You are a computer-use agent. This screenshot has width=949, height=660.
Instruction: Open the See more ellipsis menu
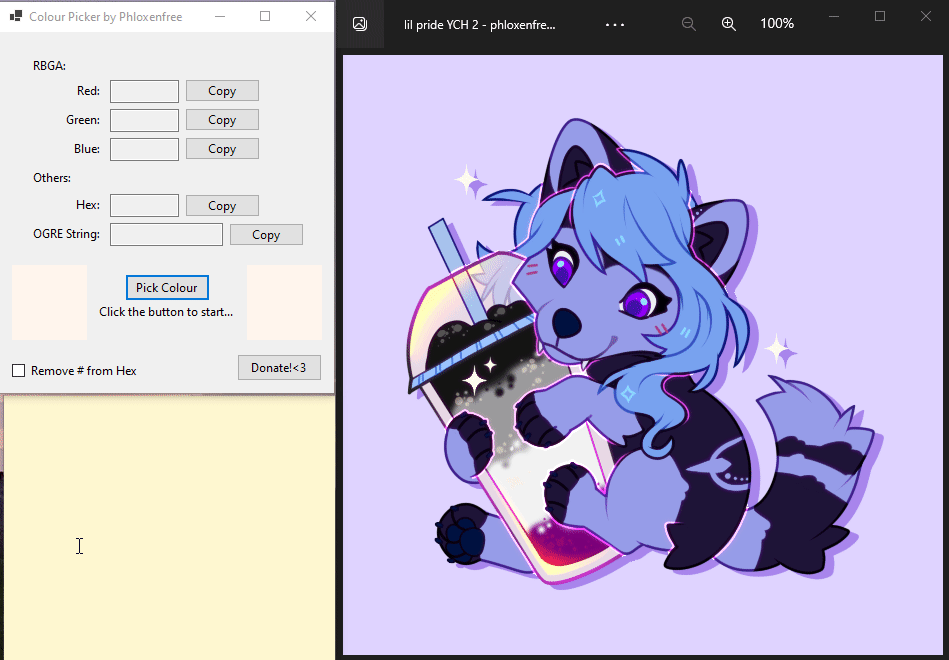[x=614, y=23]
